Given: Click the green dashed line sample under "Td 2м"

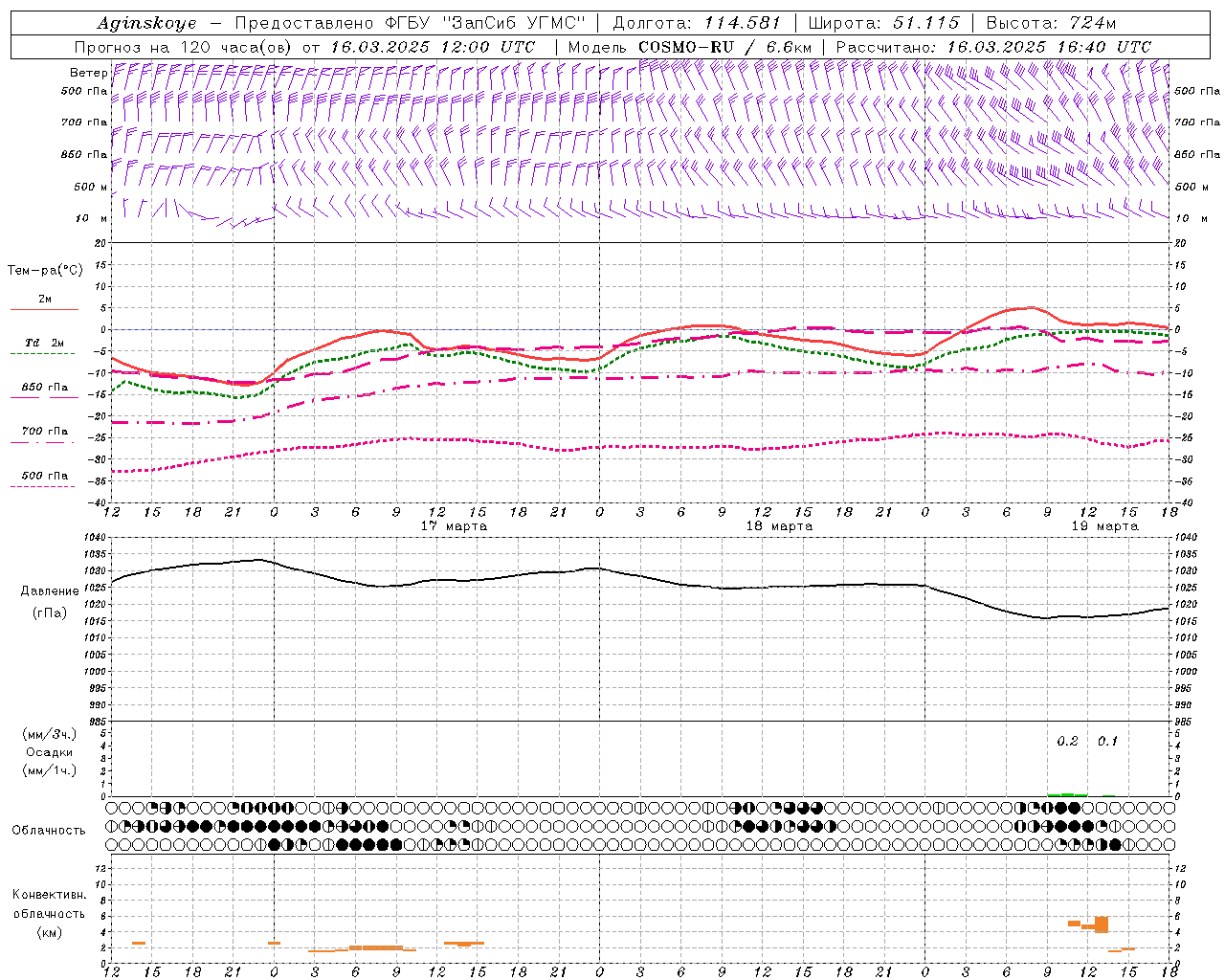Looking at the screenshot, I should point(43,353).
